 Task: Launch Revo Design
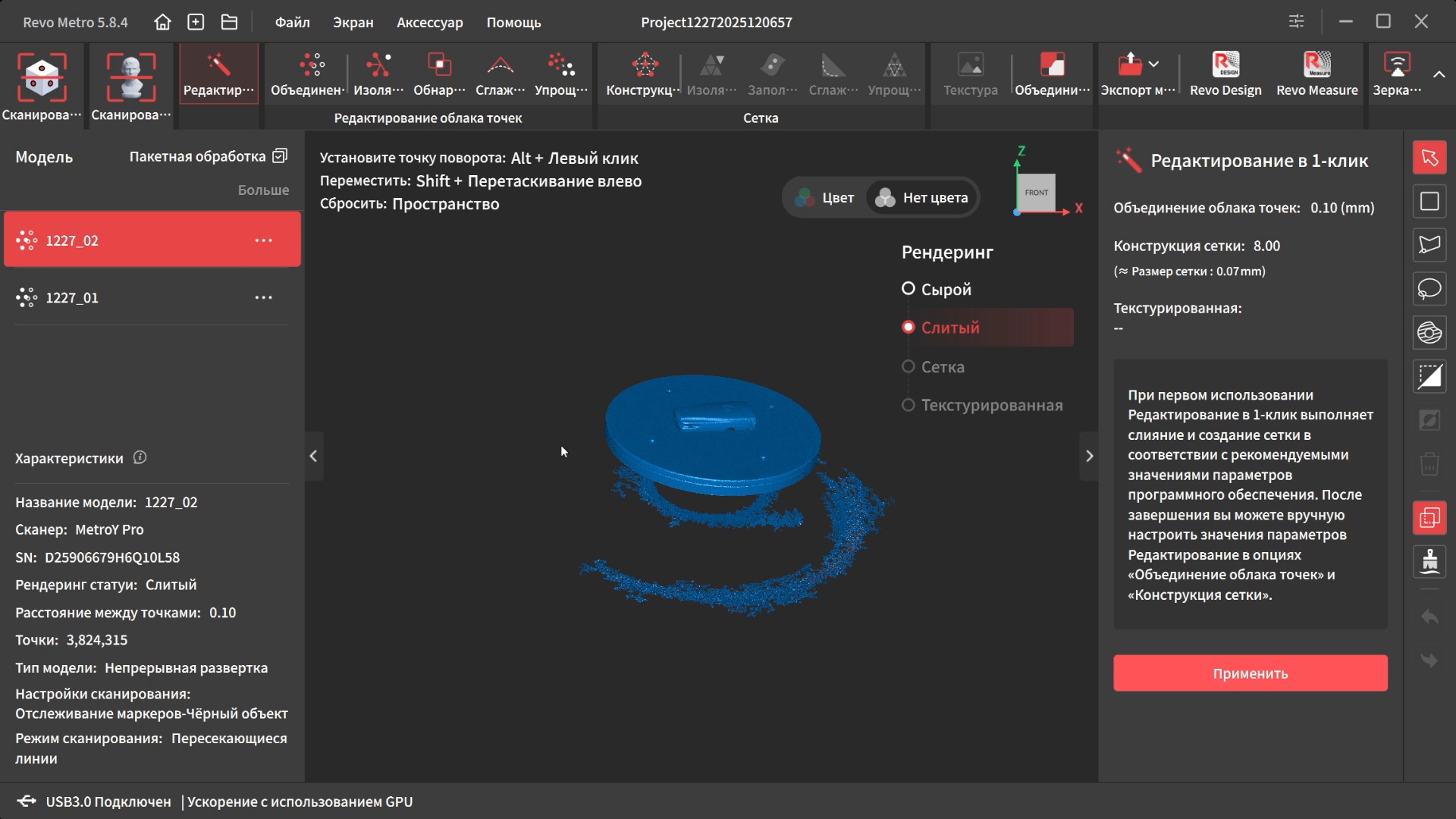click(1225, 74)
